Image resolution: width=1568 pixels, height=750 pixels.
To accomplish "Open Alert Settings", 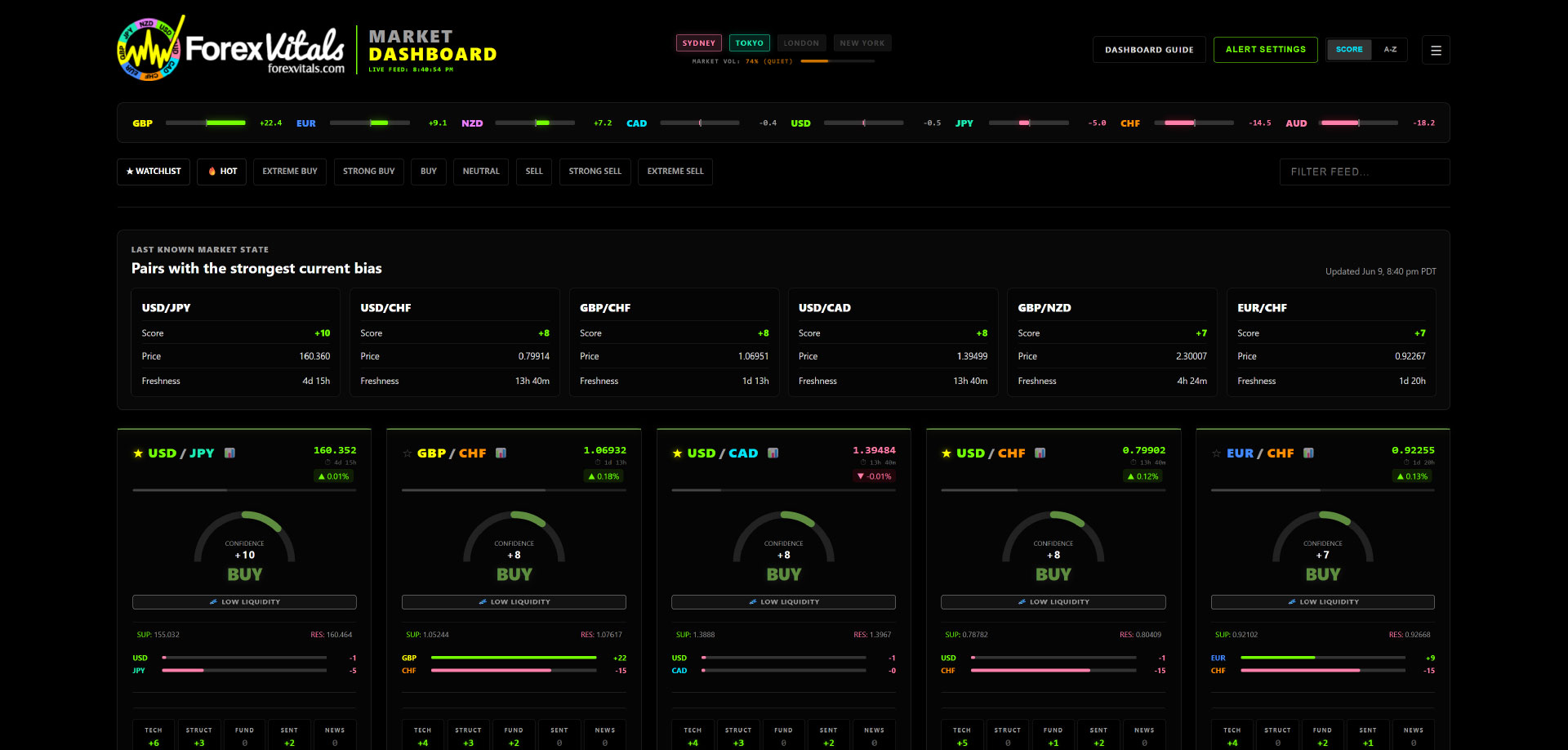I will coord(1265,50).
